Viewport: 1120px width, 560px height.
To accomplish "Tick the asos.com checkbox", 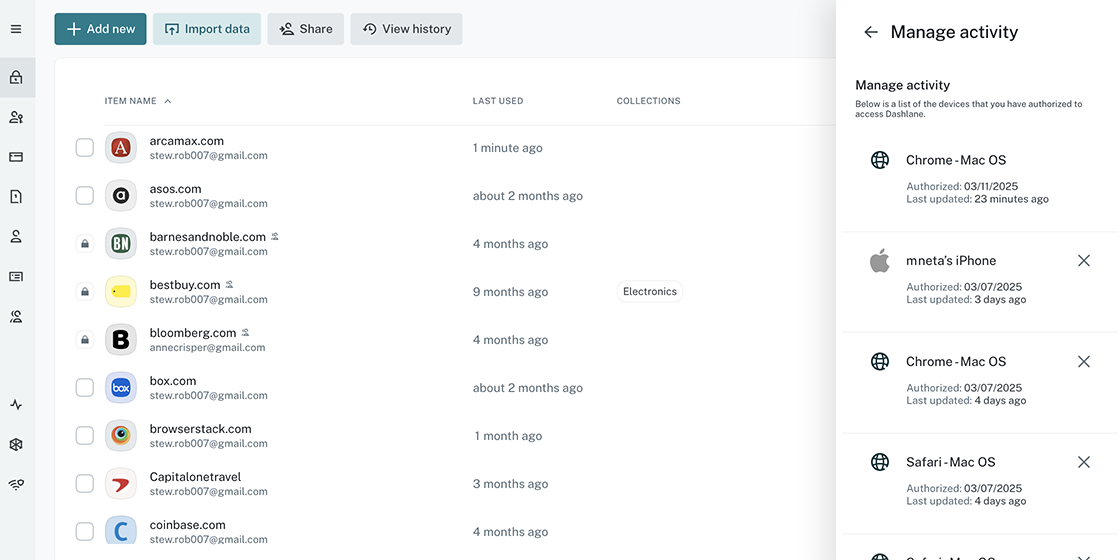I will tap(85, 196).
